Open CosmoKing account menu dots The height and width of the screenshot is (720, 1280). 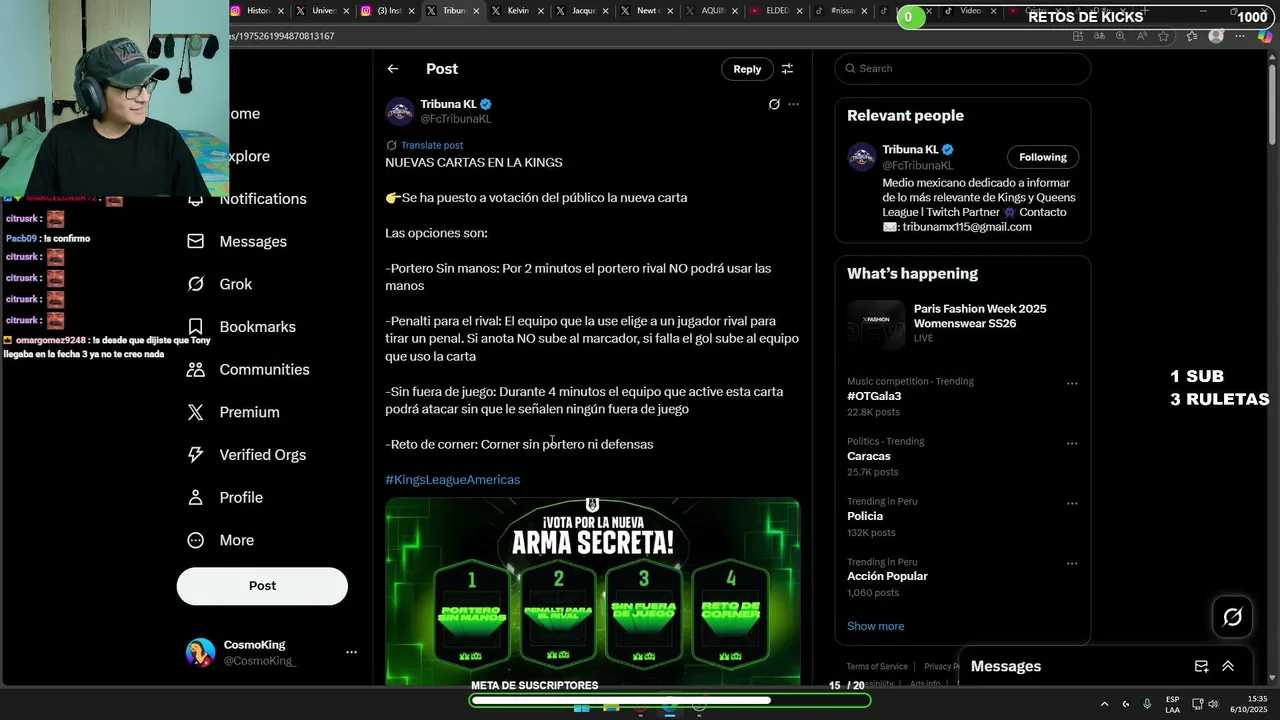[x=351, y=652]
